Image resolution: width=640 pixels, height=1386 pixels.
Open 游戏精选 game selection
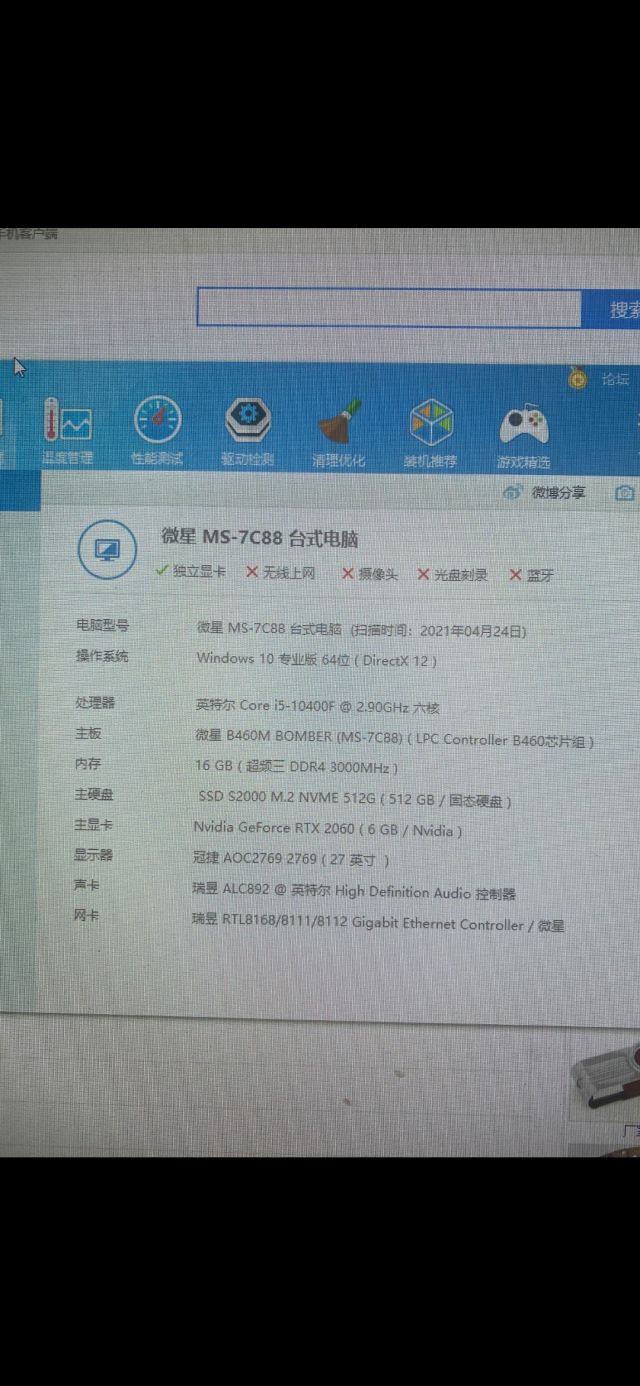tap(524, 436)
